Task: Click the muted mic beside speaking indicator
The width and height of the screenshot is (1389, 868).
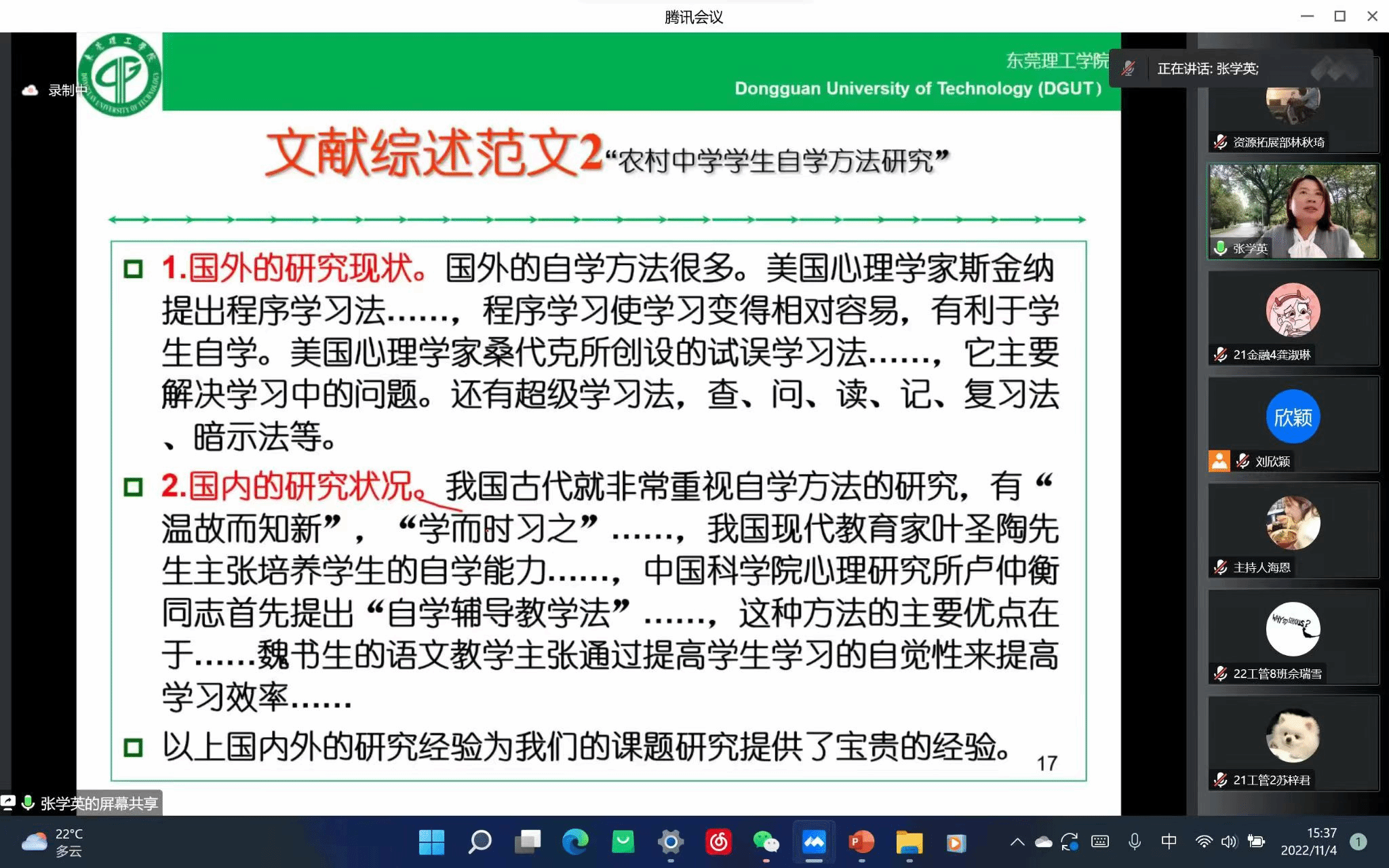Action: tap(1128, 68)
